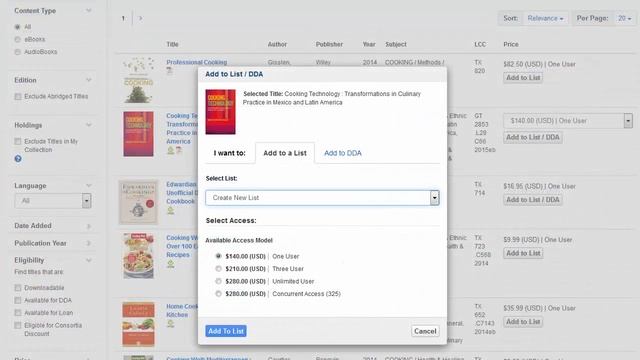Click the Author column header
Viewport: 640px width, 360px height.
click(277, 44)
